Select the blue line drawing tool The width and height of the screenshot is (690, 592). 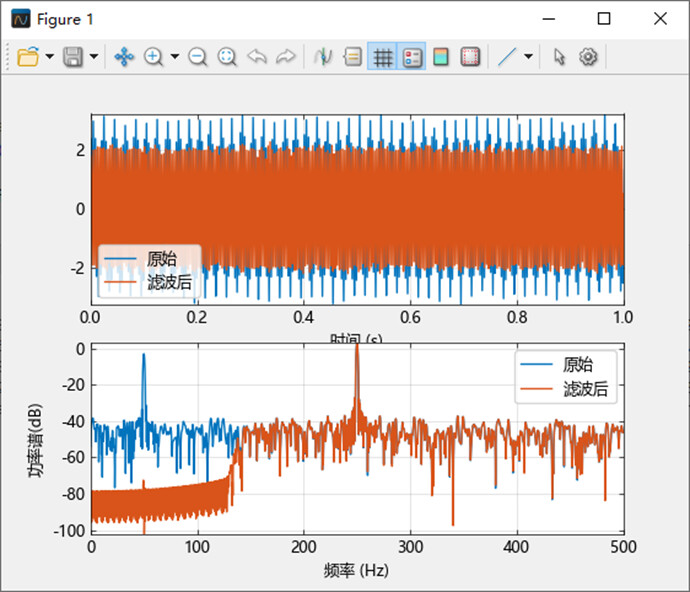[507, 57]
